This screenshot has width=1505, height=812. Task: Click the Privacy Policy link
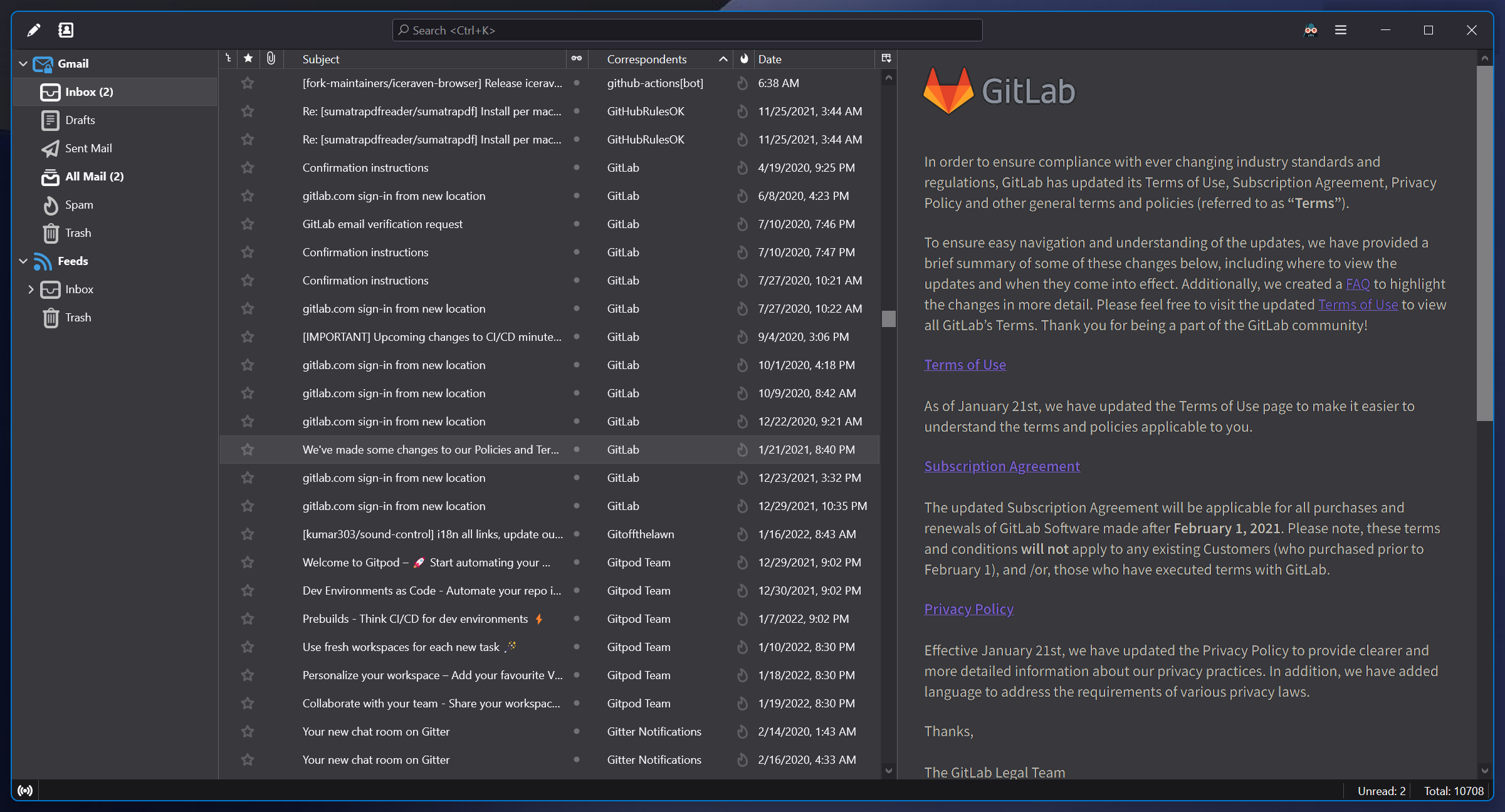click(968, 608)
